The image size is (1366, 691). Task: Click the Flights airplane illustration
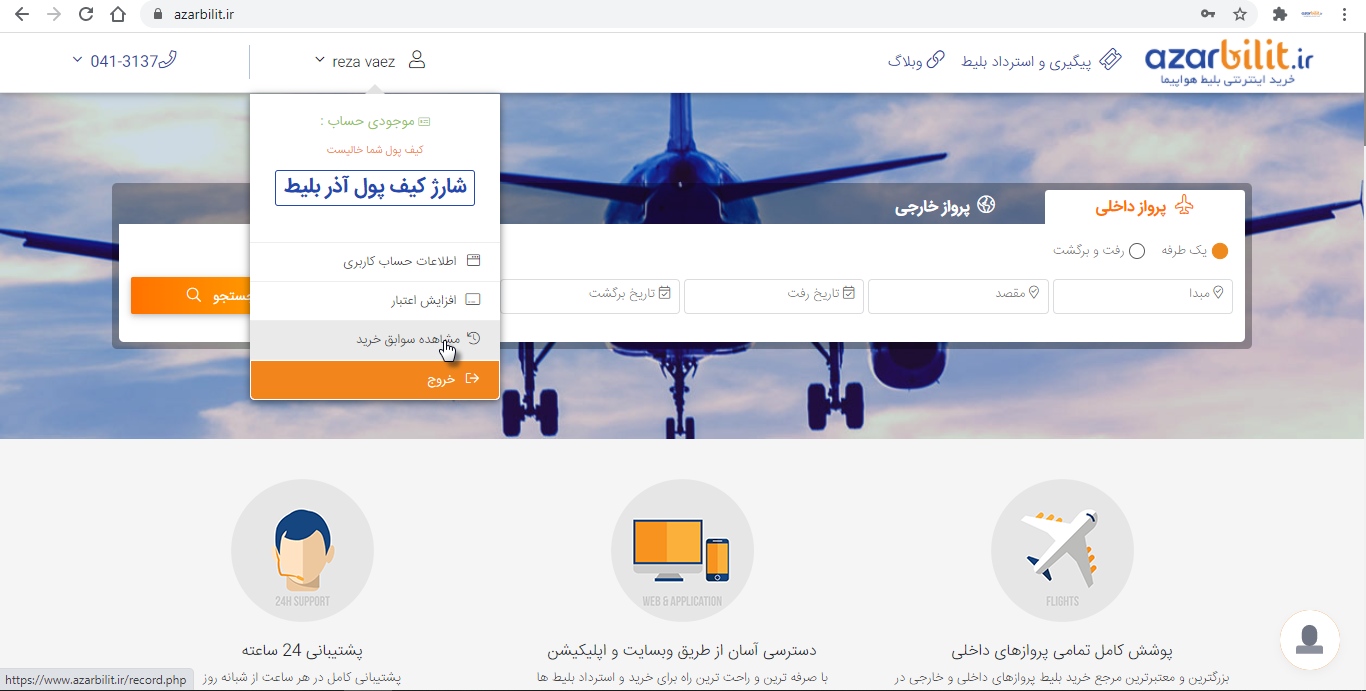(x=1062, y=550)
